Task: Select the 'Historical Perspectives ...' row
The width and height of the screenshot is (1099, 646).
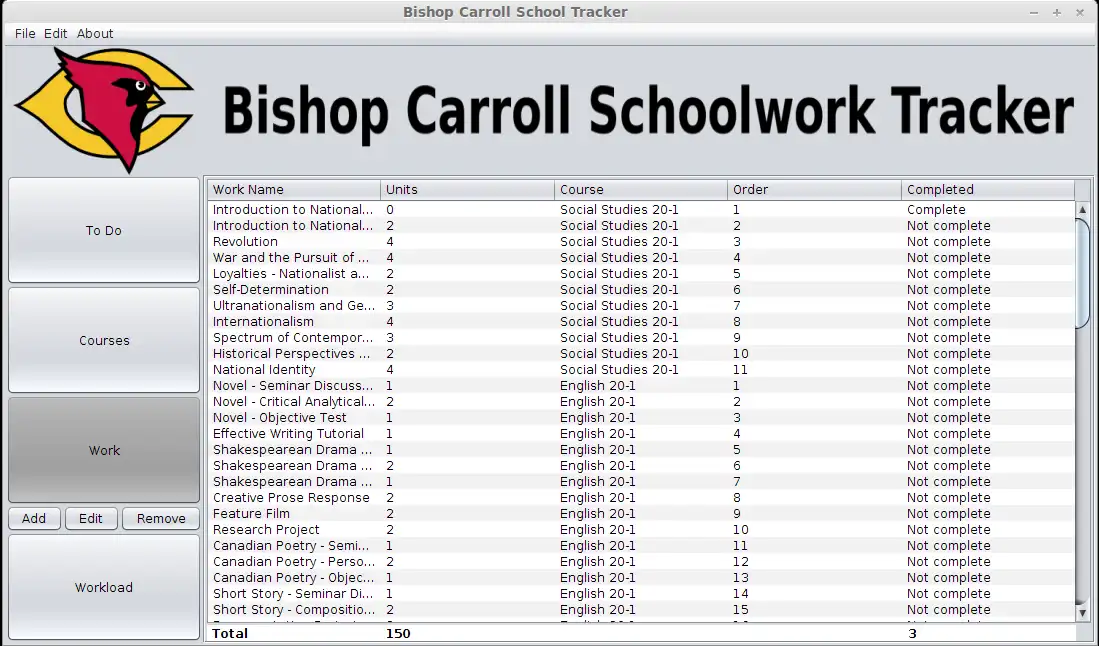Action: tap(641, 354)
